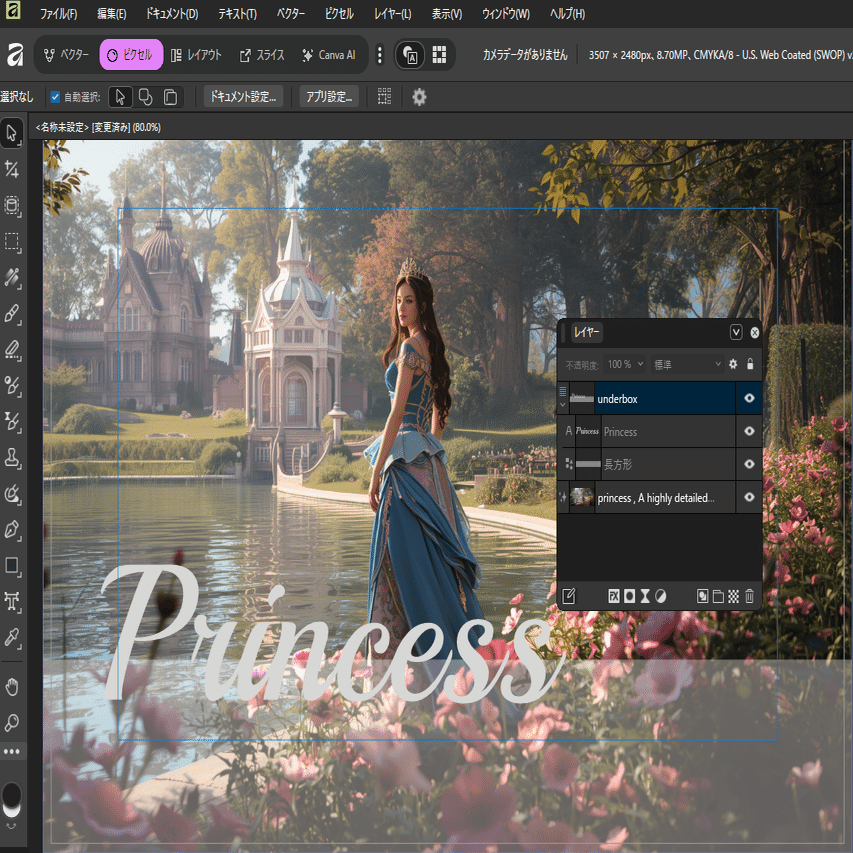Click the foreground color swatch circle
The width and height of the screenshot is (853, 853).
tap(11, 794)
